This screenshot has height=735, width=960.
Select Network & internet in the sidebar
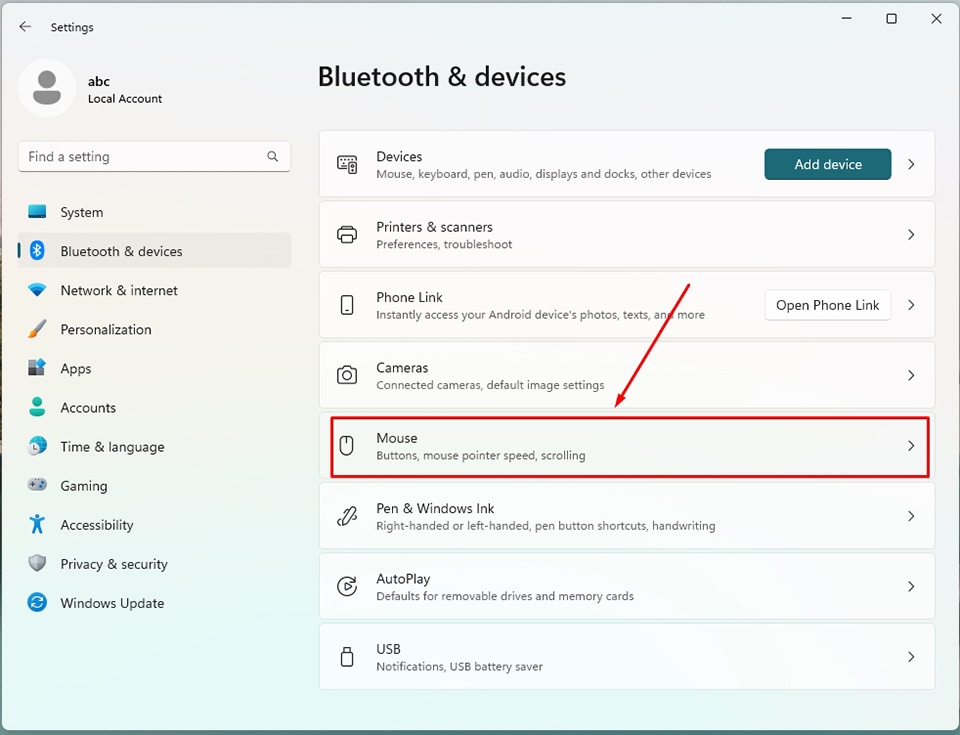(154, 290)
